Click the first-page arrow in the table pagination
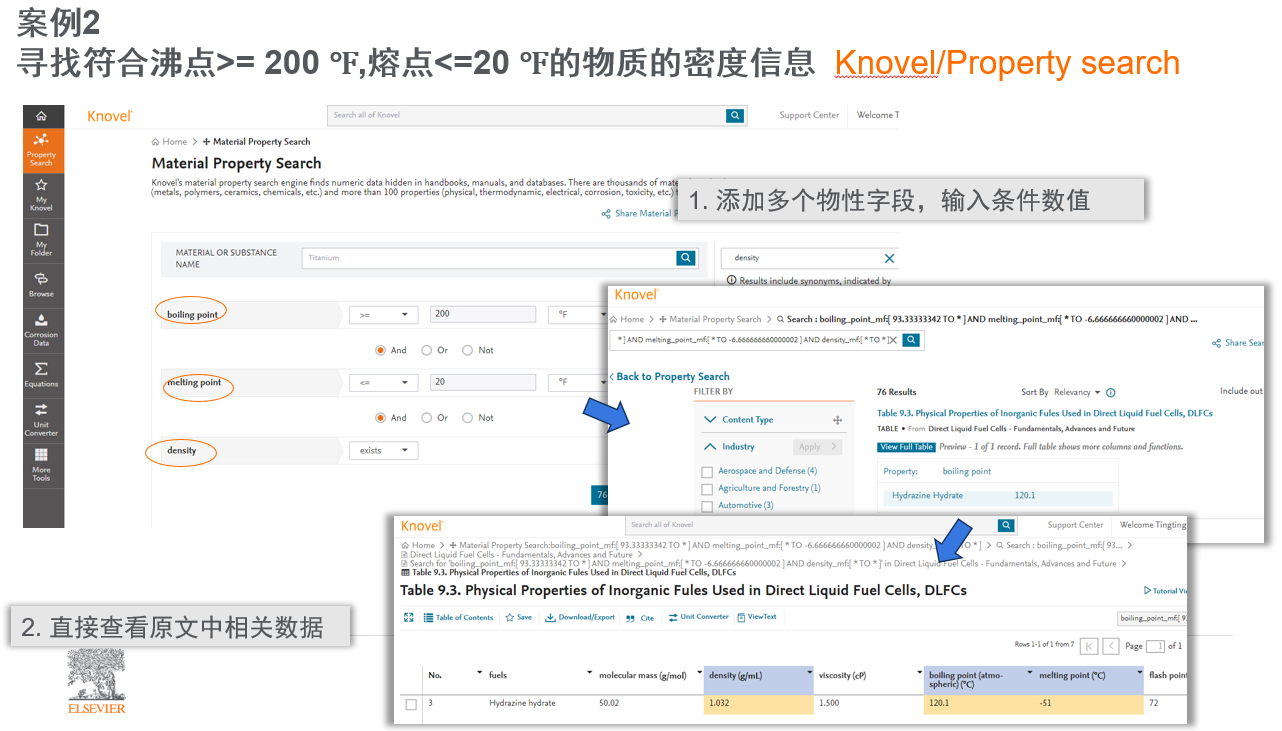 (x=1089, y=646)
